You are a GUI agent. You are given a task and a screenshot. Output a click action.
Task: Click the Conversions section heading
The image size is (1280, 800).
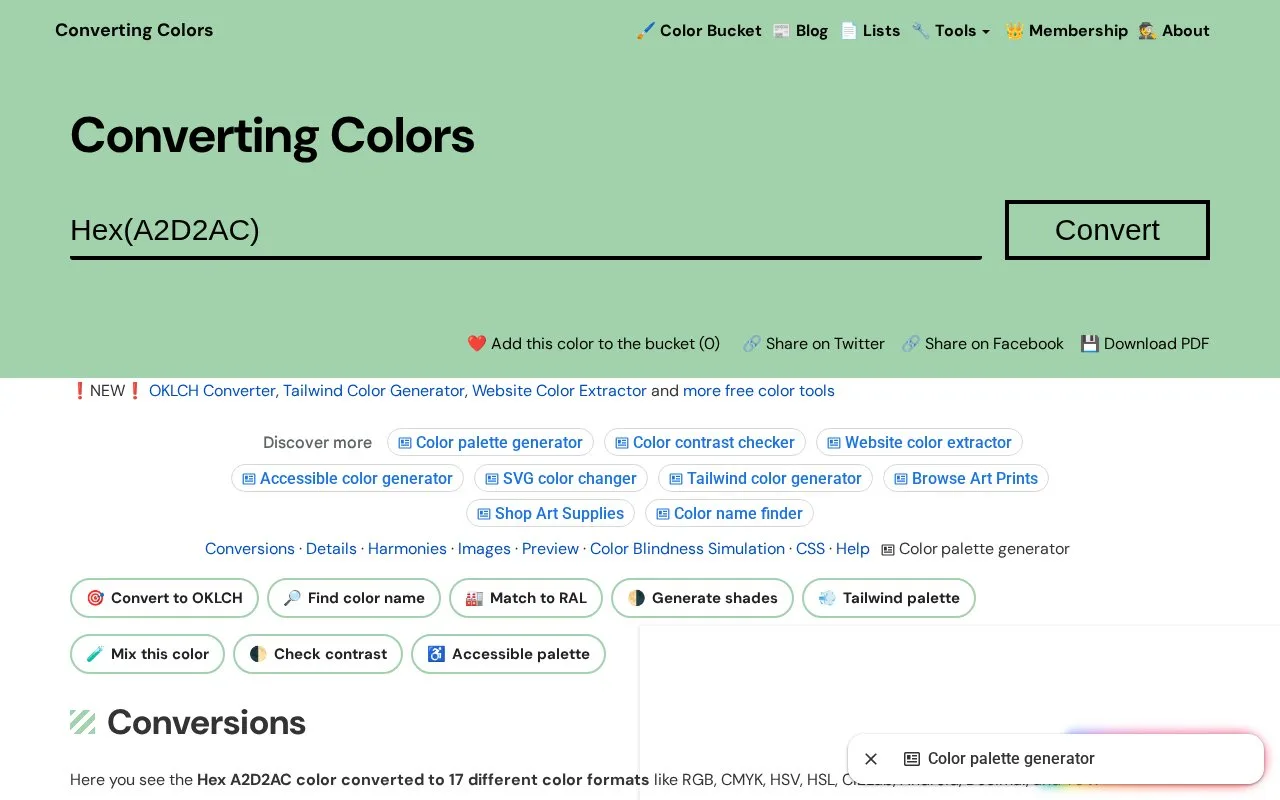(206, 722)
